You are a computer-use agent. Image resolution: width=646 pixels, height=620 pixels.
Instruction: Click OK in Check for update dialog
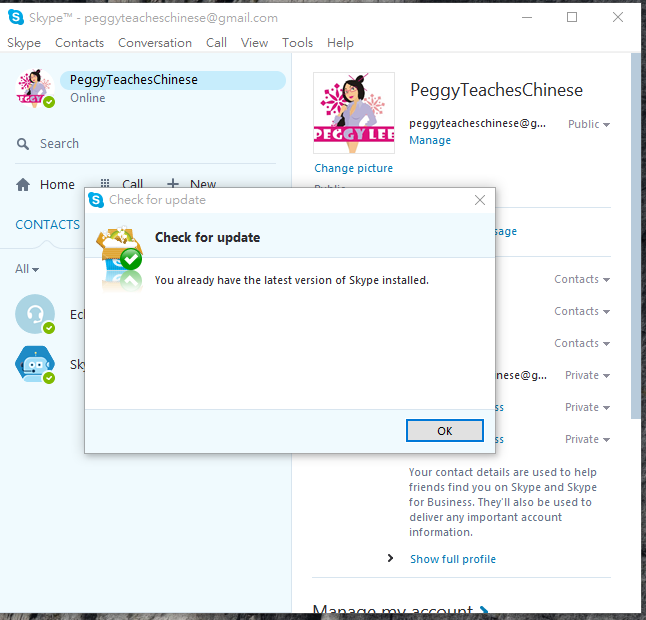(x=445, y=430)
